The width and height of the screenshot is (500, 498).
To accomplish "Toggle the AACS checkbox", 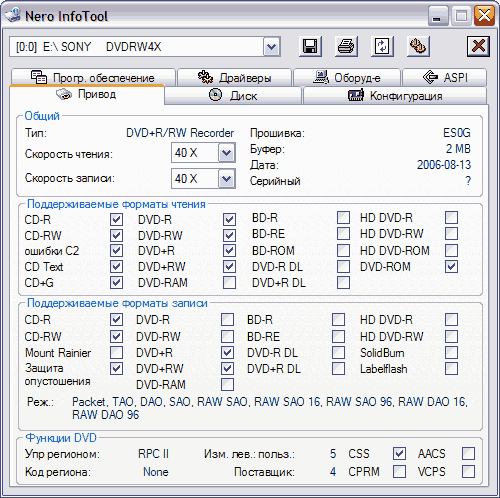I will click(x=468, y=454).
